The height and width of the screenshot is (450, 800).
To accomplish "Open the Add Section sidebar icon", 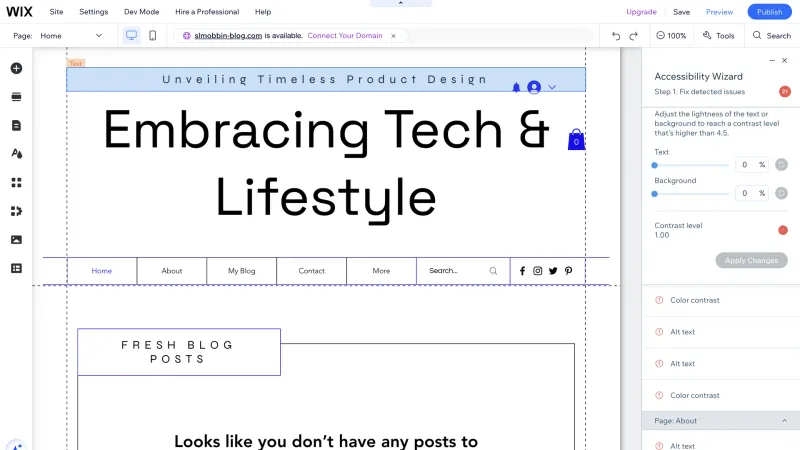I will 16,97.
